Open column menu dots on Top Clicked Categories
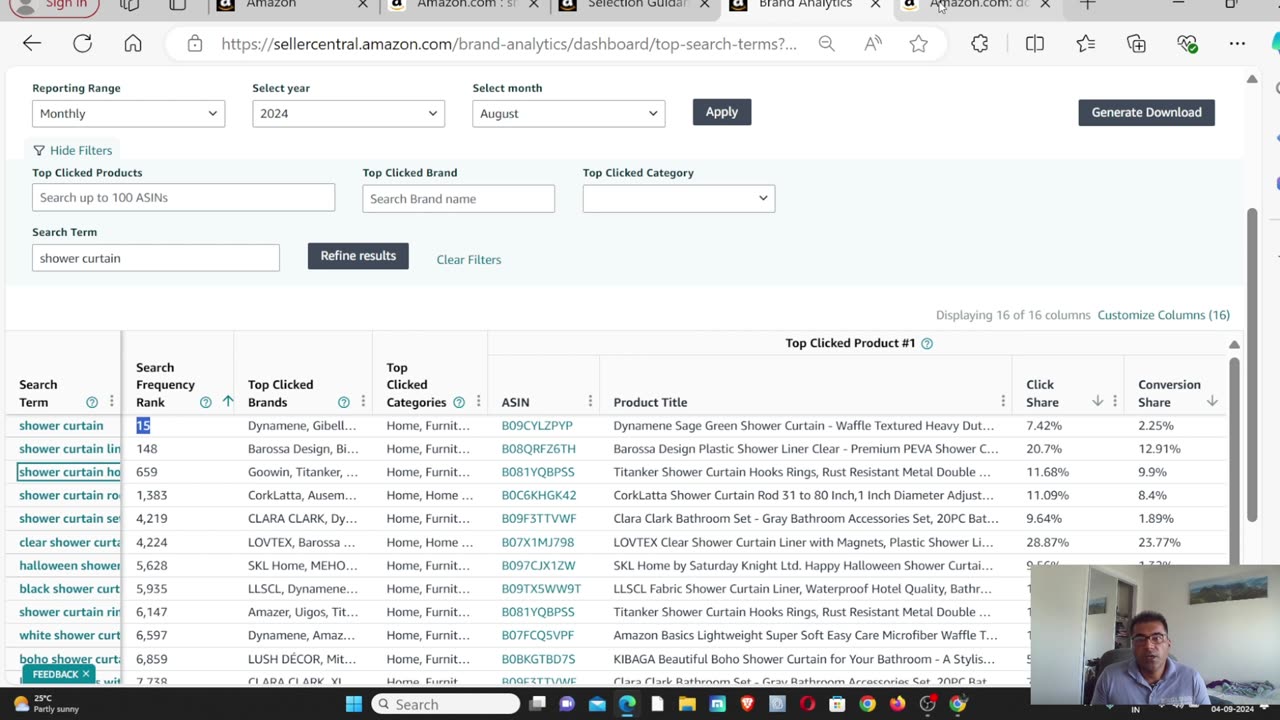Screen dimensions: 1280x720 [x=478, y=402]
